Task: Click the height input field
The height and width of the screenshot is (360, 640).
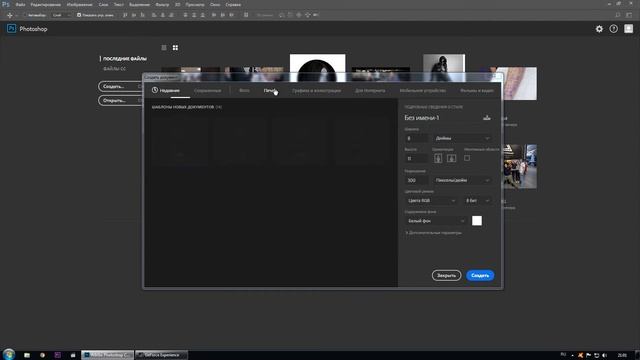Action: click(416, 158)
